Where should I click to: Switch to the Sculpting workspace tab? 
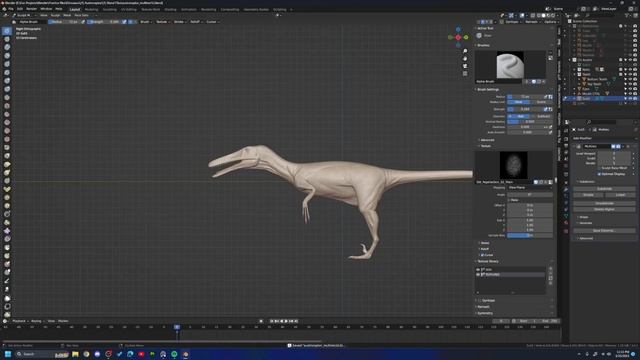point(109,9)
